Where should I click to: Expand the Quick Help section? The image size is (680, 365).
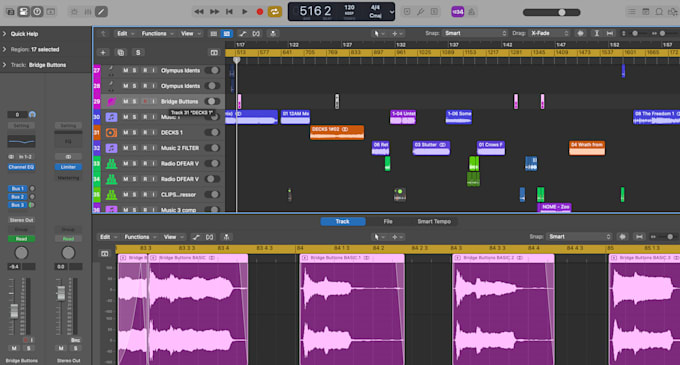(x=4, y=34)
